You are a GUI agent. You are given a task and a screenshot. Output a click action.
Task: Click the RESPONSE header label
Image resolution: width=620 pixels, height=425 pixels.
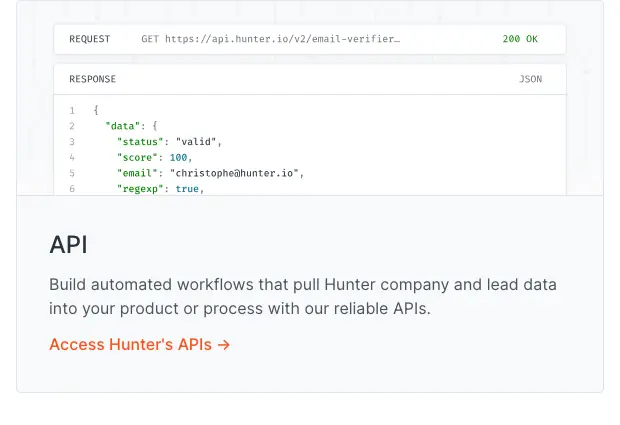(x=93, y=79)
